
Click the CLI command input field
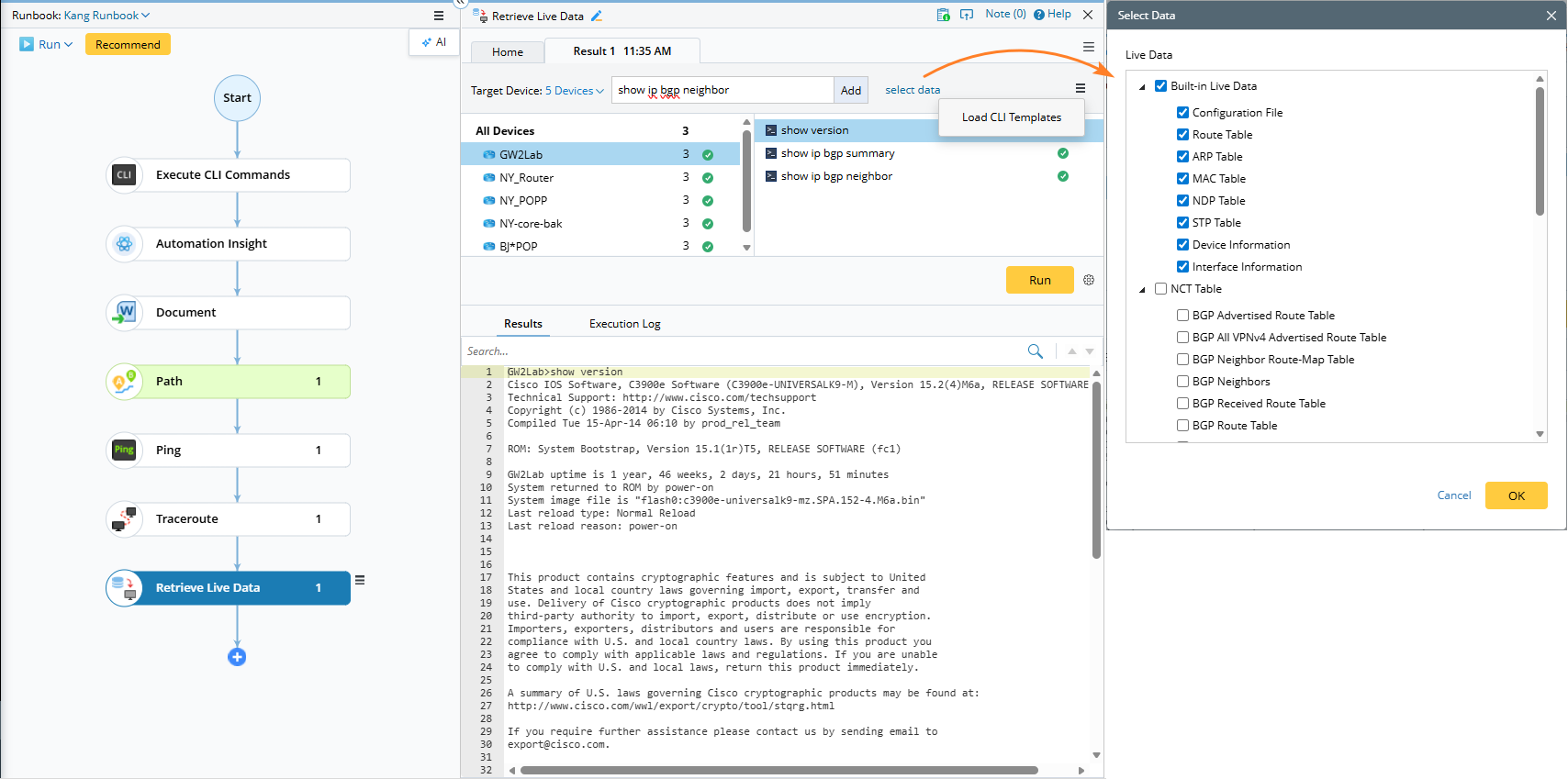point(722,90)
